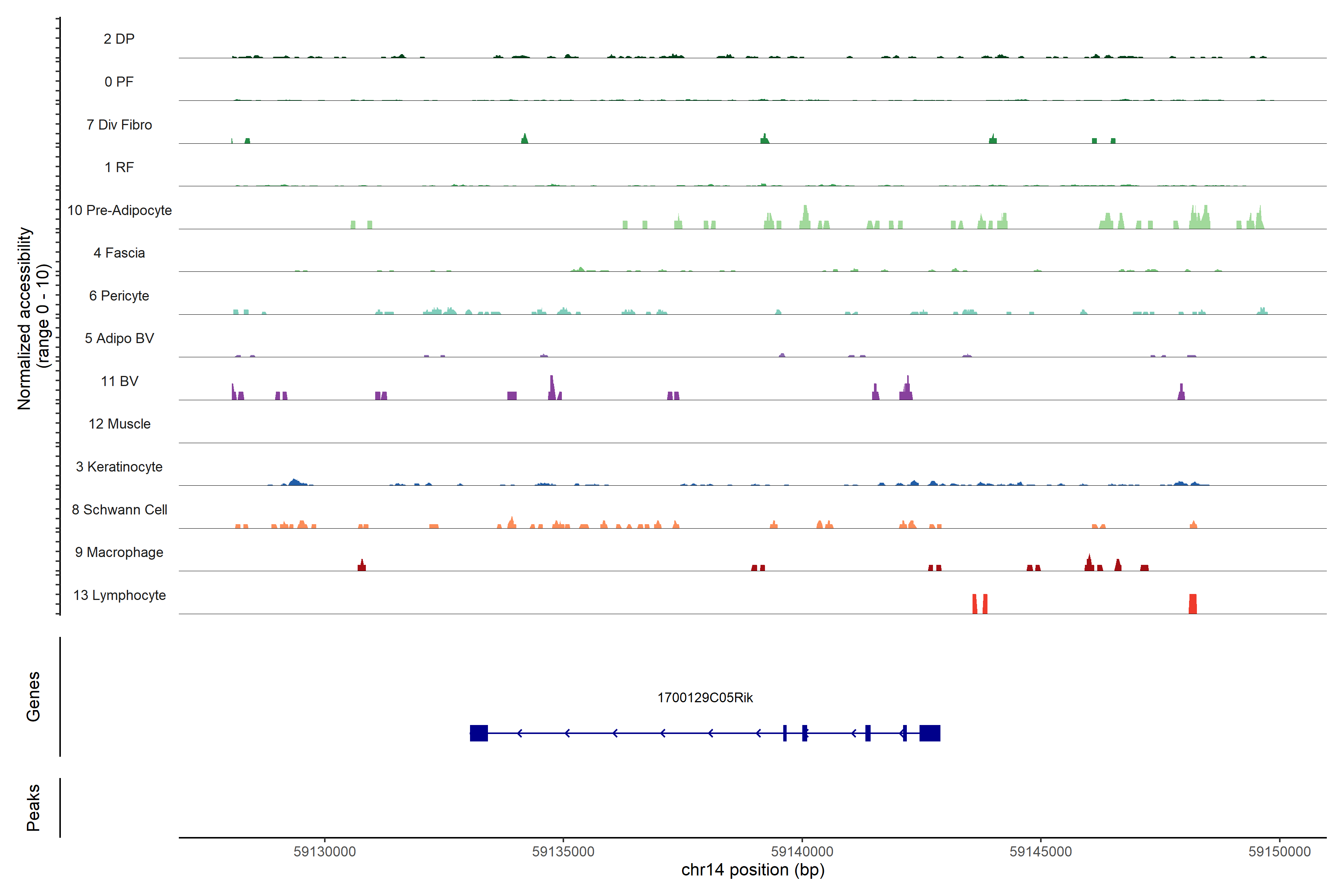Click the chr14 position (bp) axis title
Viewport: 1344px width, 896px height.
click(753, 870)
